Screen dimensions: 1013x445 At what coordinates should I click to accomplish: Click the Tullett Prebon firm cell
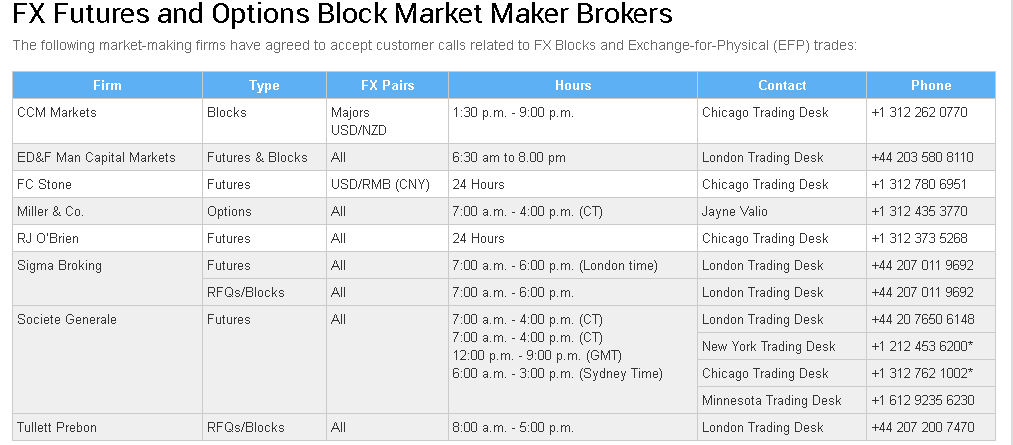tap(59, 428)
